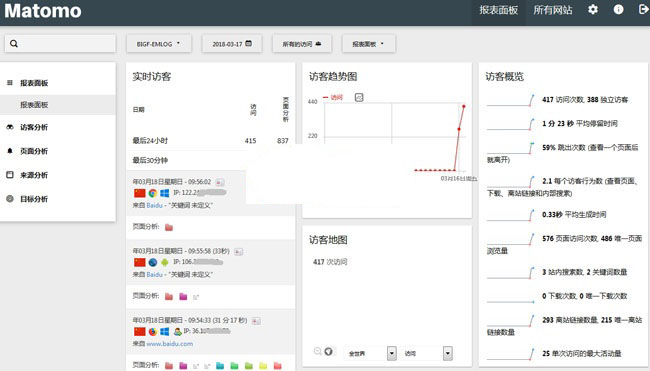Click the logout icon in top bar

pos(644,9)
